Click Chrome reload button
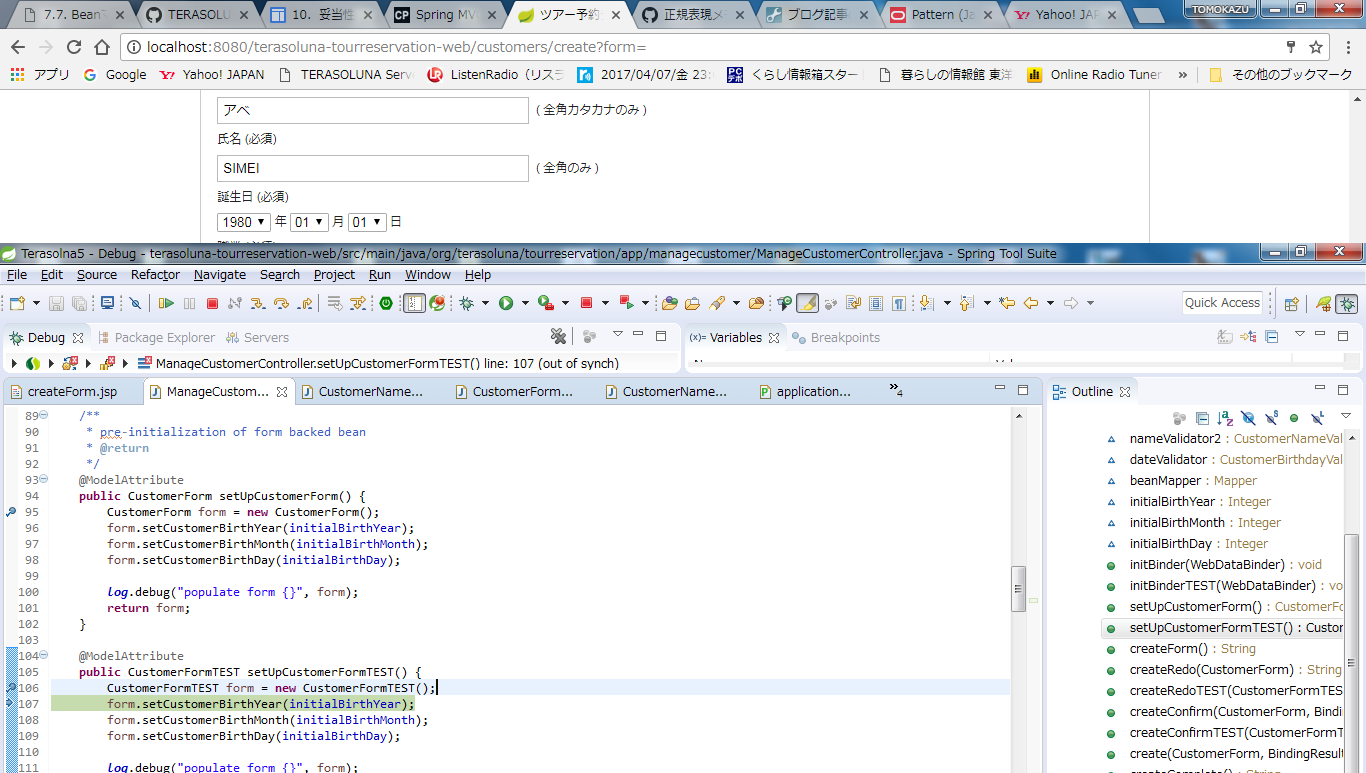This screenshot has width=1366, height=773. pyautogui.click(x=74, y=47)
